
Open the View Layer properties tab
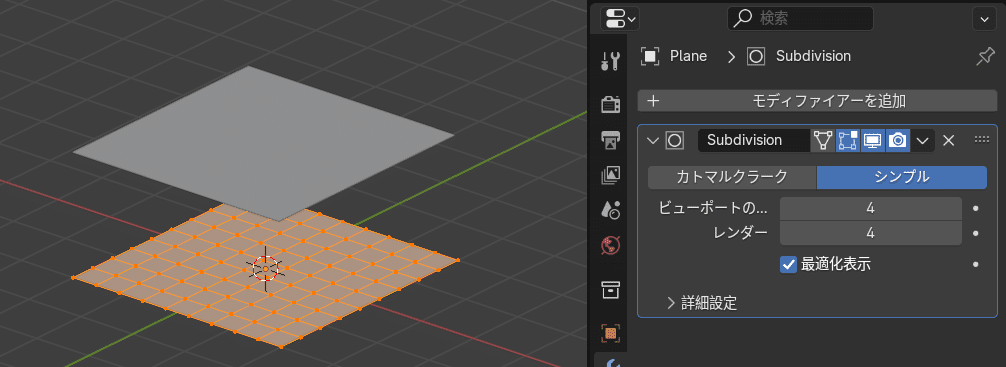[x=610, y=174]
